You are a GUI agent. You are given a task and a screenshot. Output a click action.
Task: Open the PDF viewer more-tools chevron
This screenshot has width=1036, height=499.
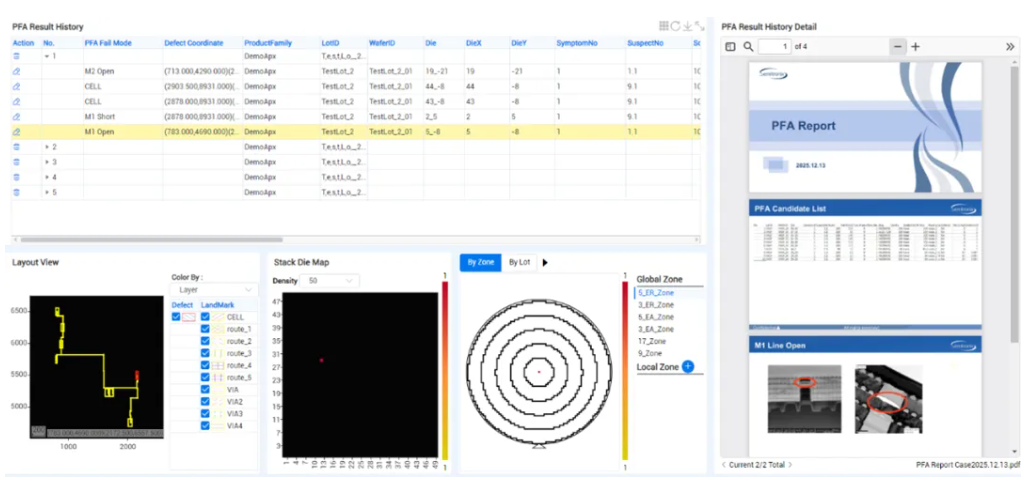1010,47
